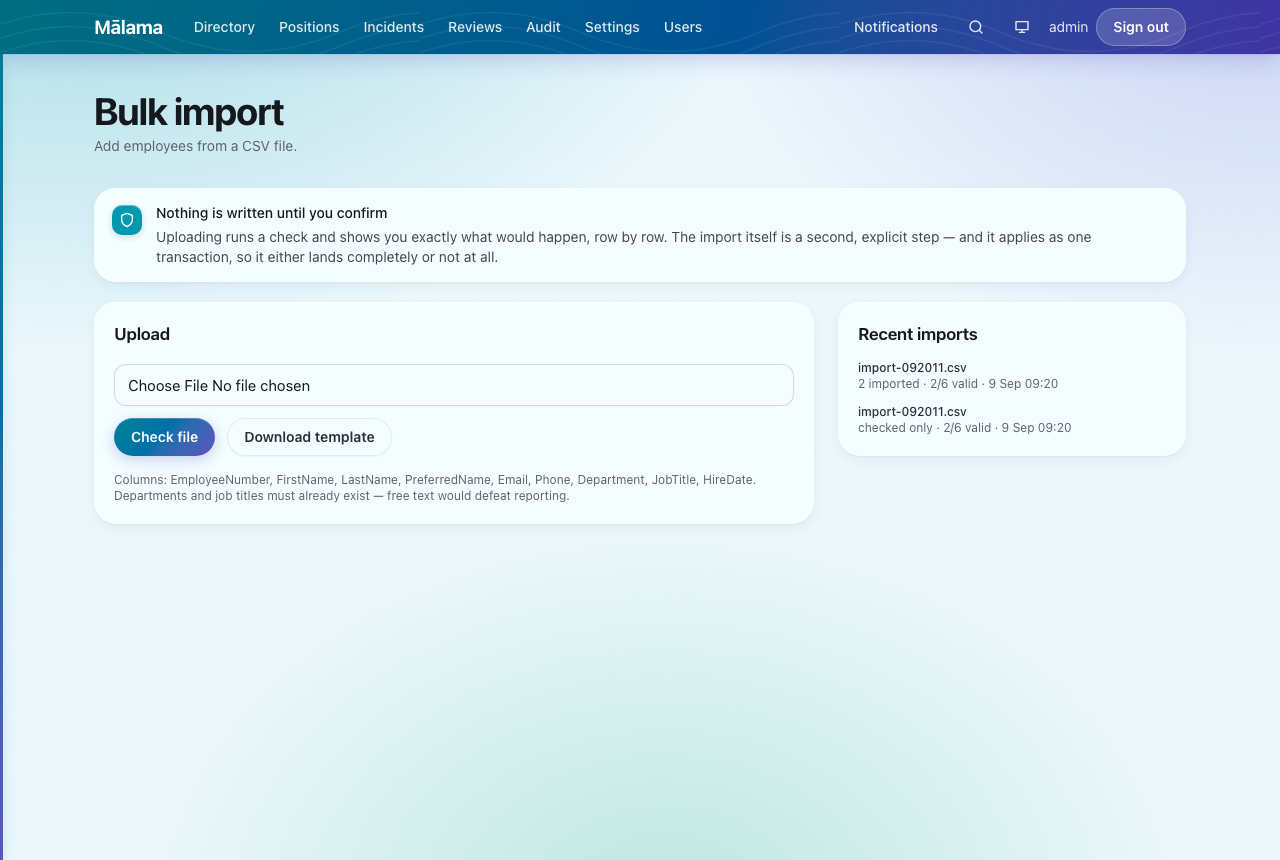Open the Directory menu item
The width and height of the screenshot is (1280, 860).
pyautogui.click(x=224, y=27)
